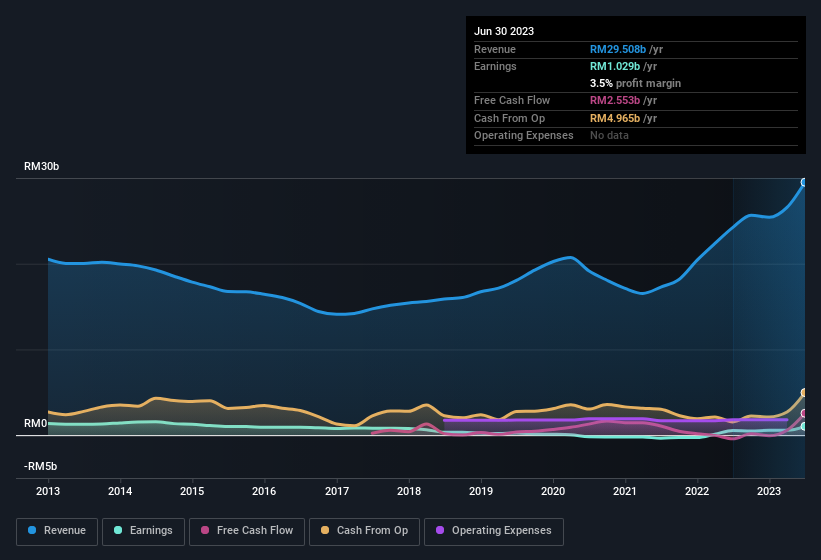Toggle the Earnings legend button
Image resolution: width=821 pixels, height=560 pixels.
(143, 531)
